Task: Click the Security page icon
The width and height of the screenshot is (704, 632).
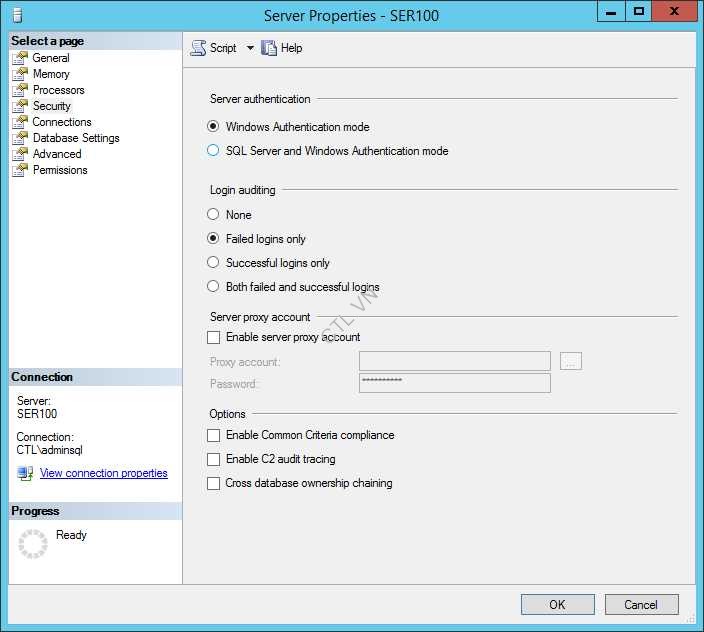Action: 20,106
